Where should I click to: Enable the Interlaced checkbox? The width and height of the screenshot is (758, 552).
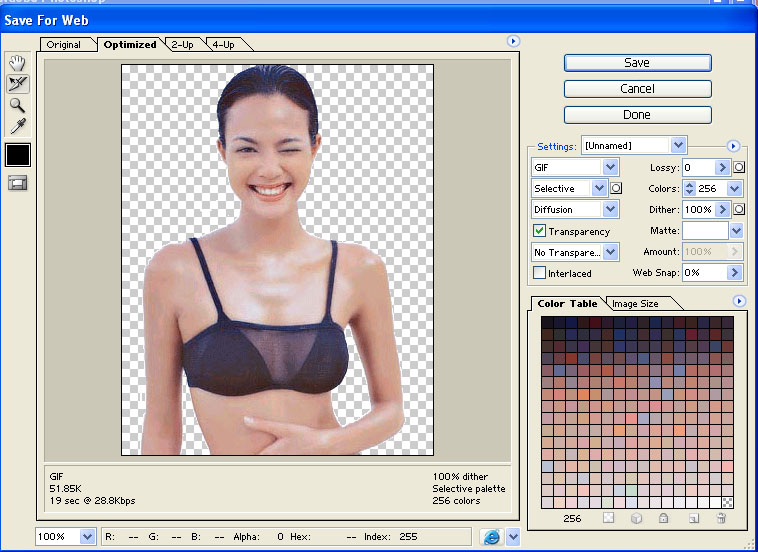click(539, 273)
